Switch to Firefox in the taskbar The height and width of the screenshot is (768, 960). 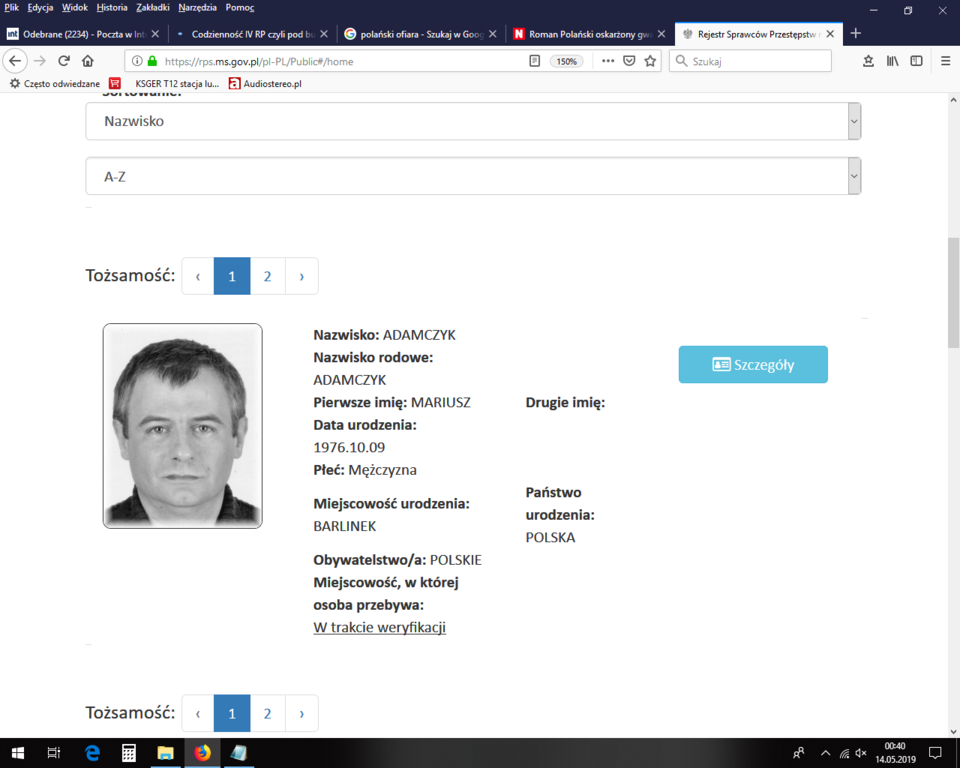click(x=202, y=753)
